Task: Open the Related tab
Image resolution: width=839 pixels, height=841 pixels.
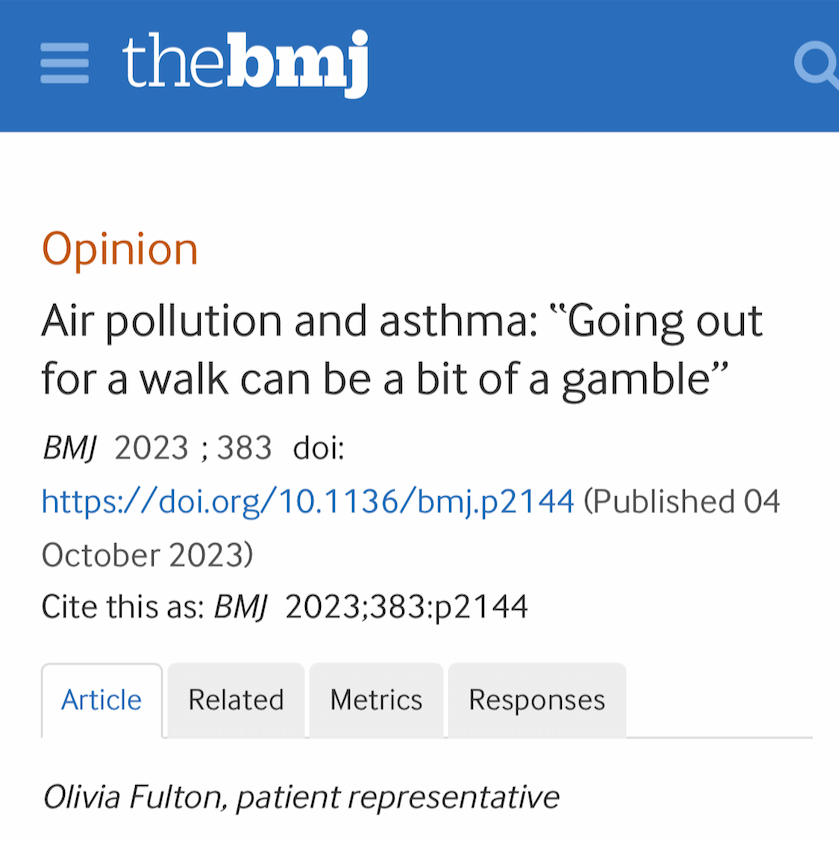Action: [x=236, y=699]
